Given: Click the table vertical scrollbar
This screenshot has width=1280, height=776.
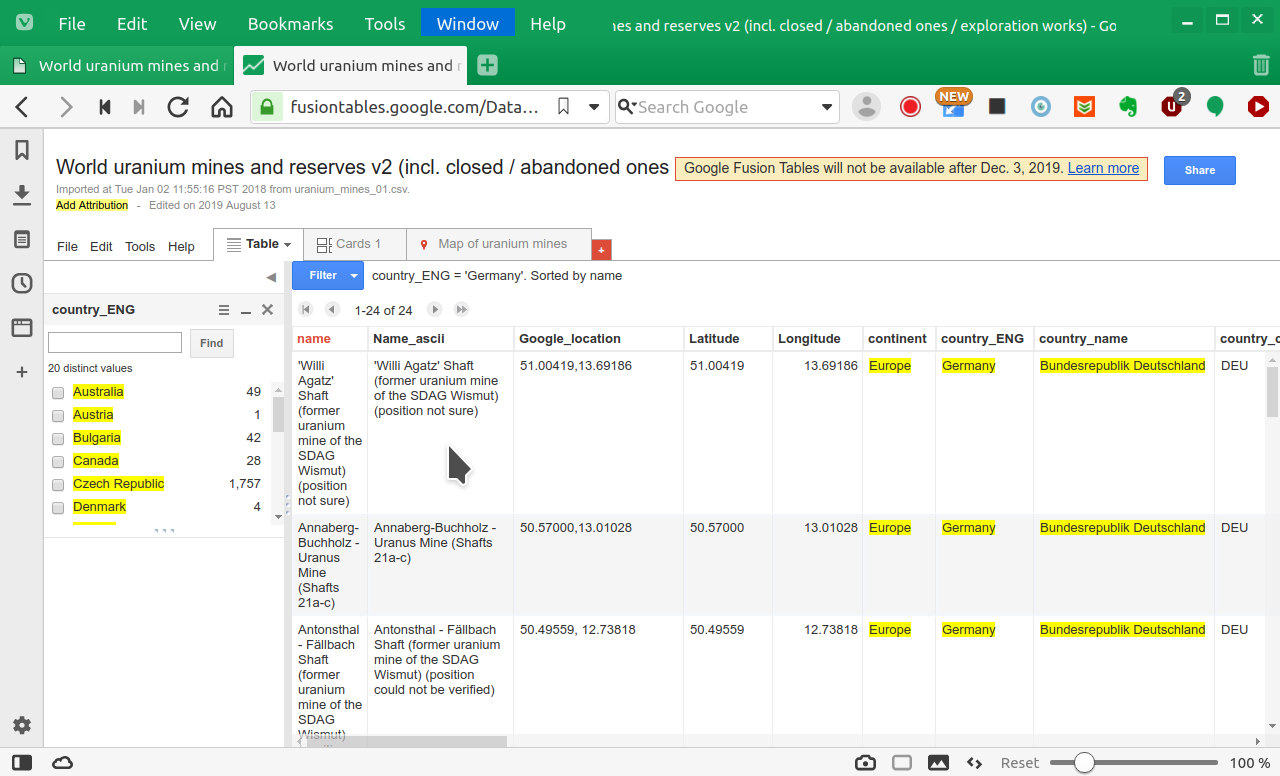Looking at the screenshot, I should coord(1272,391).
